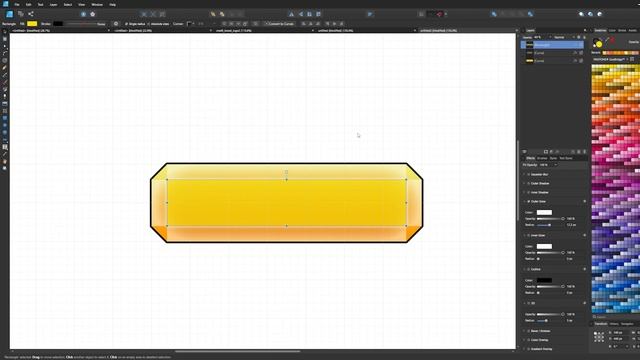Open the layer blend mode dropdown

(x=563, y=37)
